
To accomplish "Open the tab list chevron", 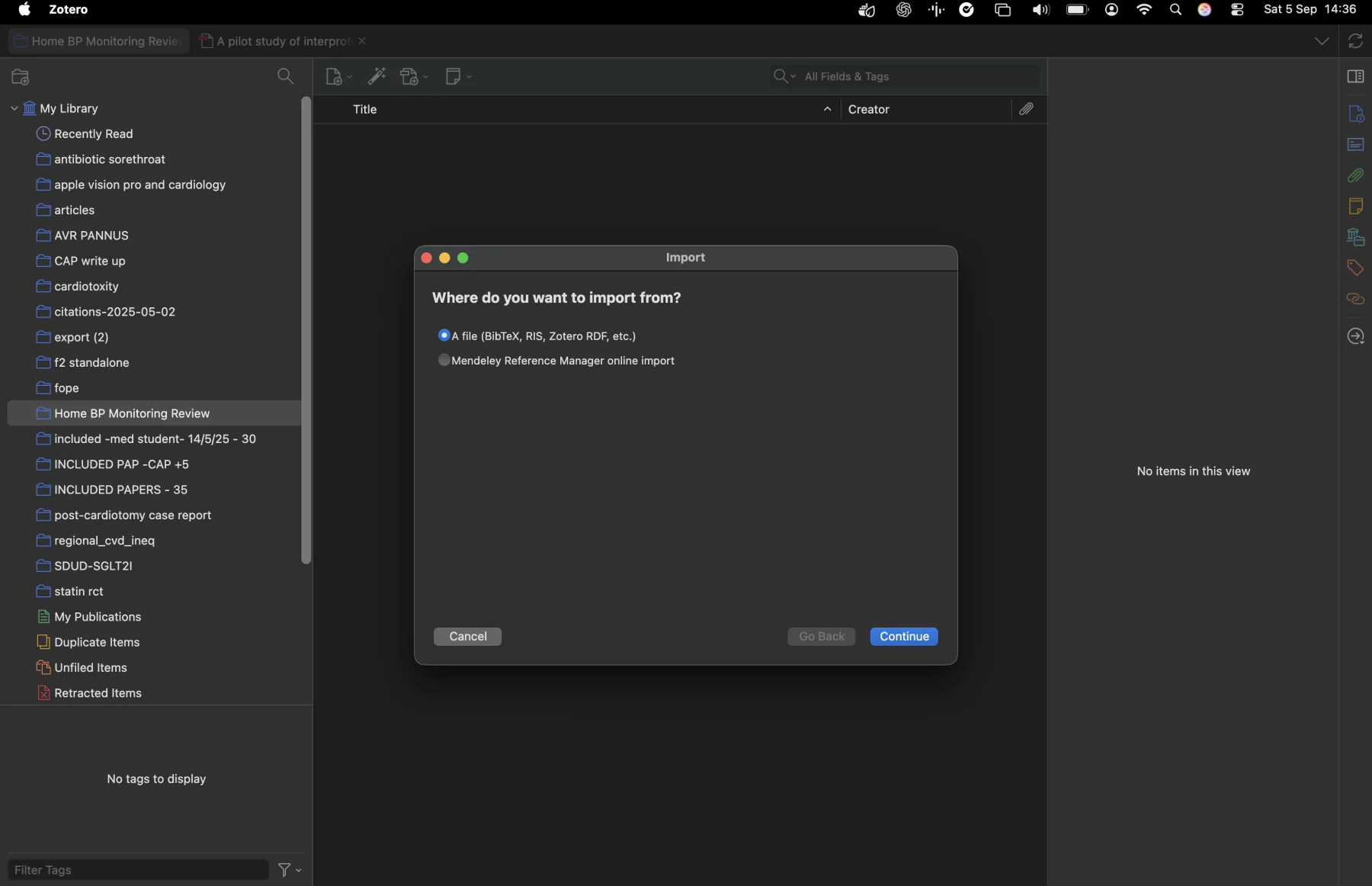I will pos(1322,41).
